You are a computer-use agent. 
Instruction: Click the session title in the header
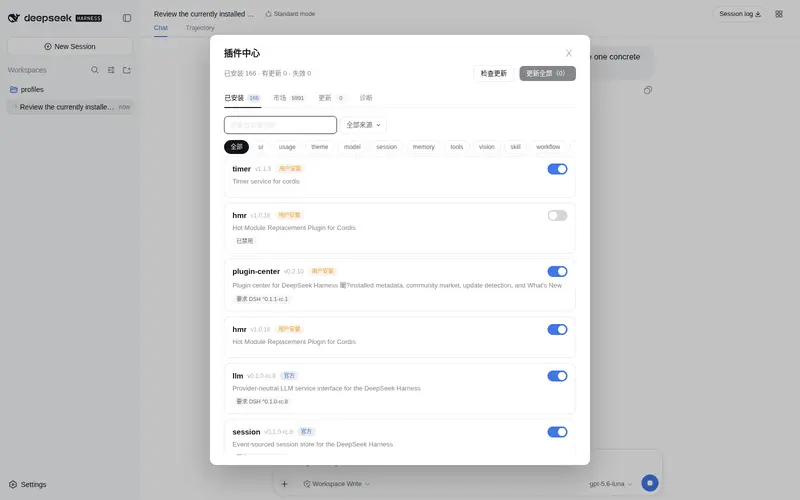204,14
